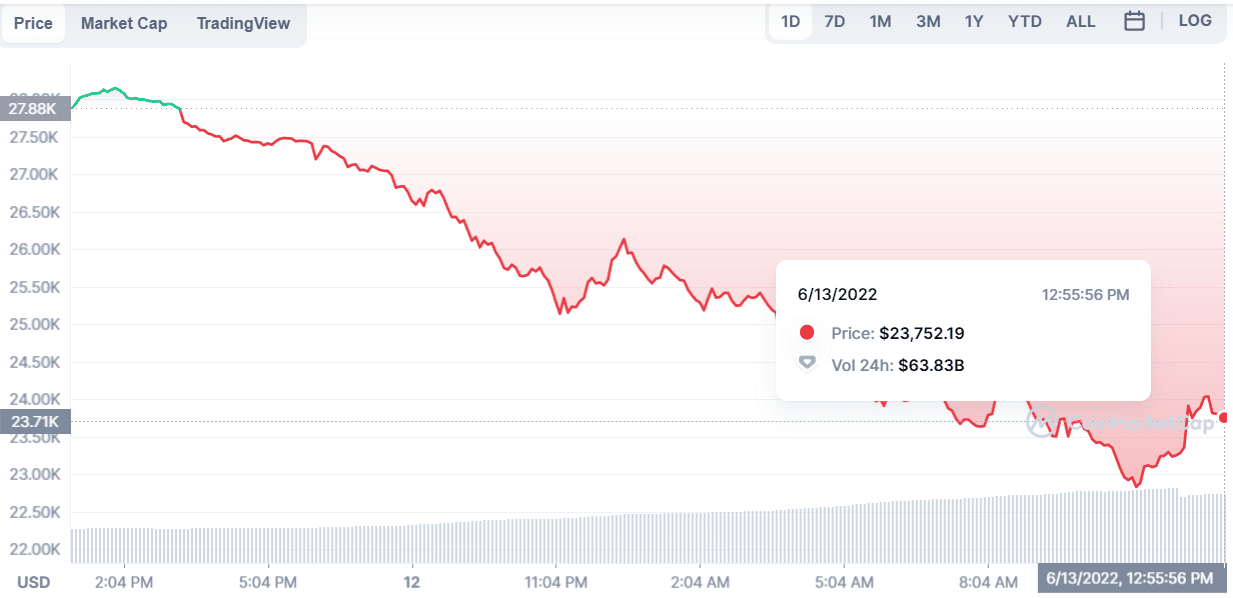
Task: Click the 11:04 PM time axis label
Action: [x=556, y=581]
